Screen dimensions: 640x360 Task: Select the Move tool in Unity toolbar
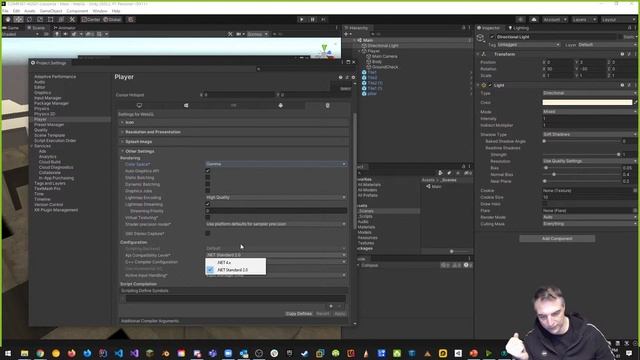click(18, 19)
